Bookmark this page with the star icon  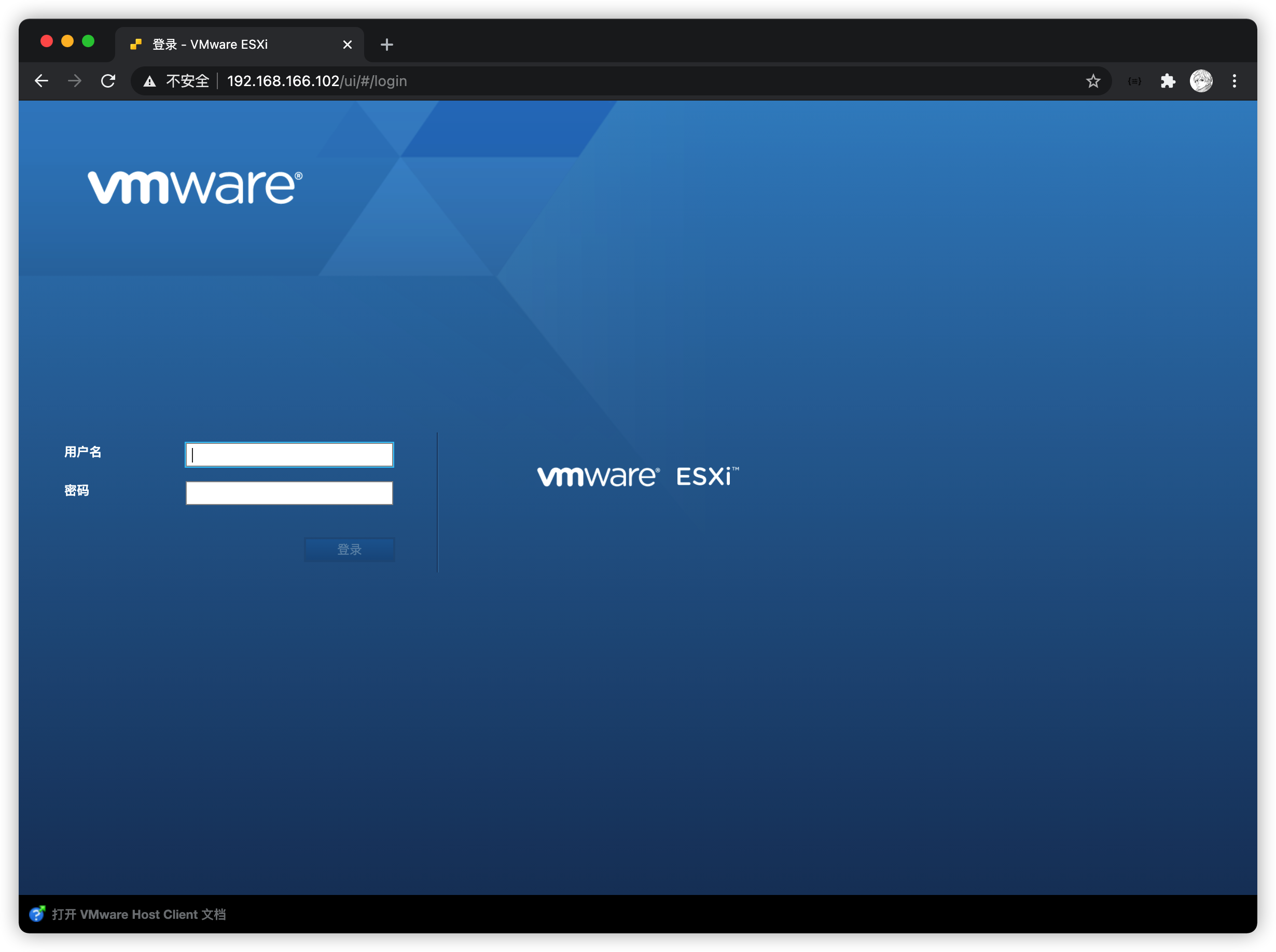pyautogui.click(x=1093, y=81)
